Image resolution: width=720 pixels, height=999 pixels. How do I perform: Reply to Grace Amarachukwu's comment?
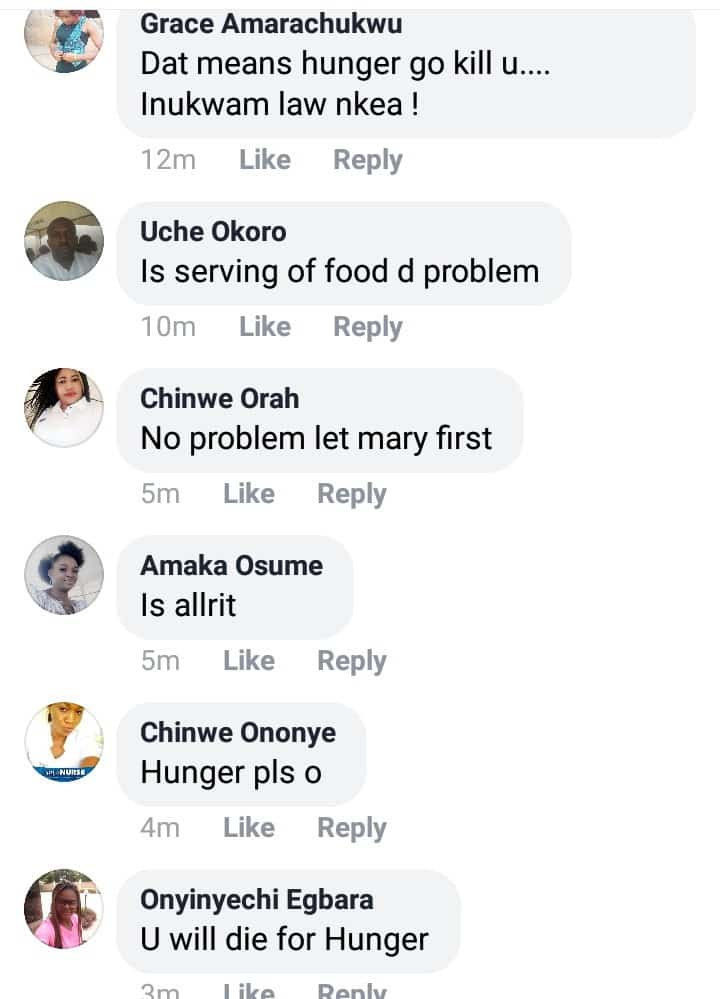point(367,160)
